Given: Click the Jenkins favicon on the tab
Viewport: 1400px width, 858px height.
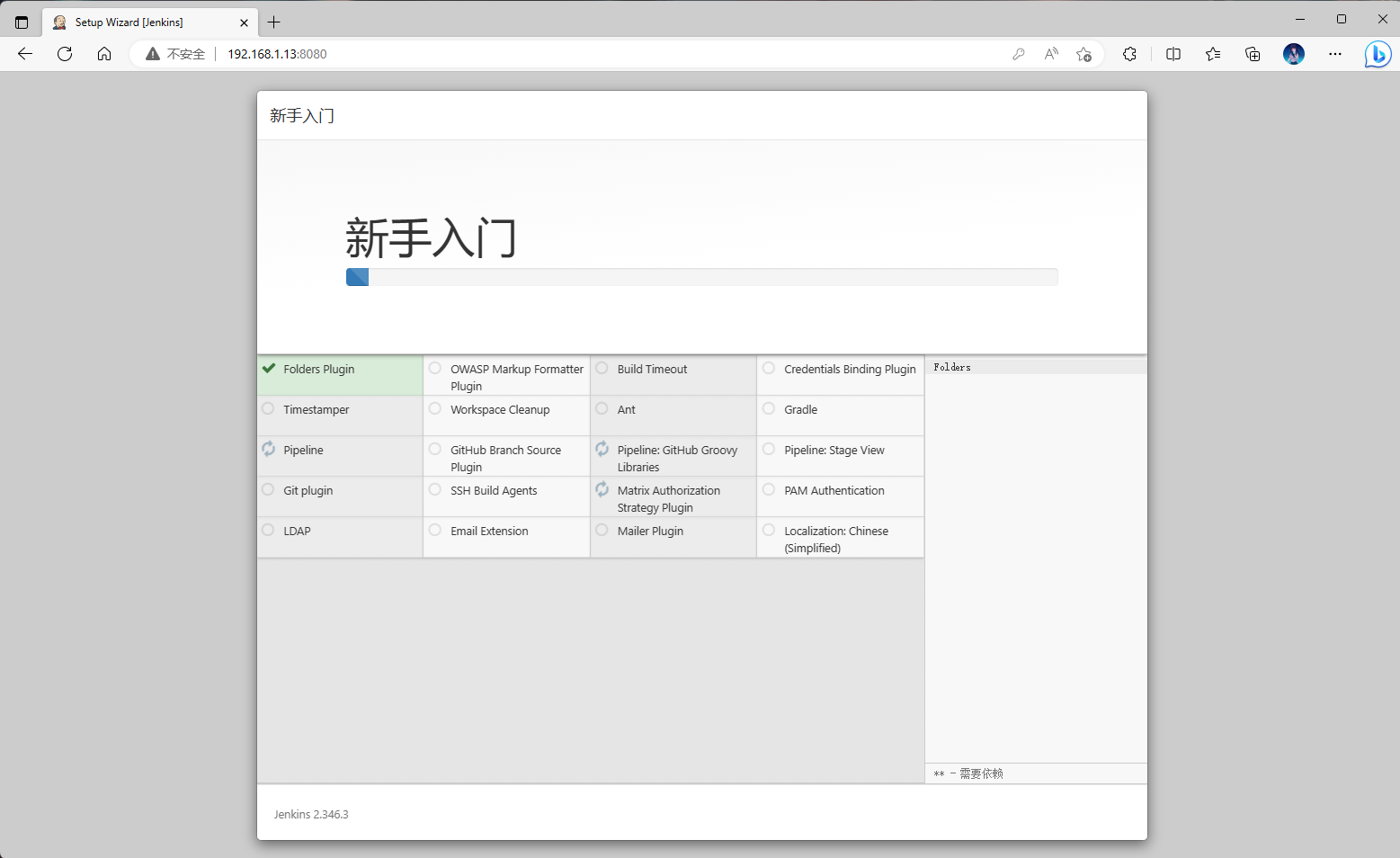Looking at the screenshot, I should 59,22.
